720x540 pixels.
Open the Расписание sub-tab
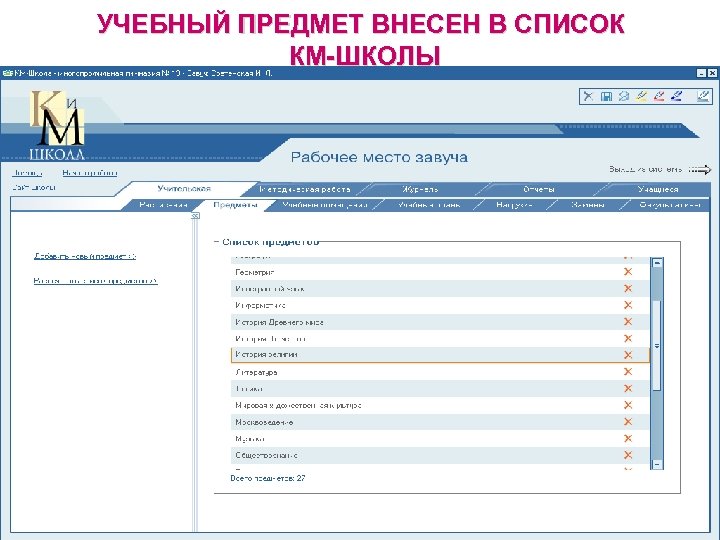[x=163, y=205]
